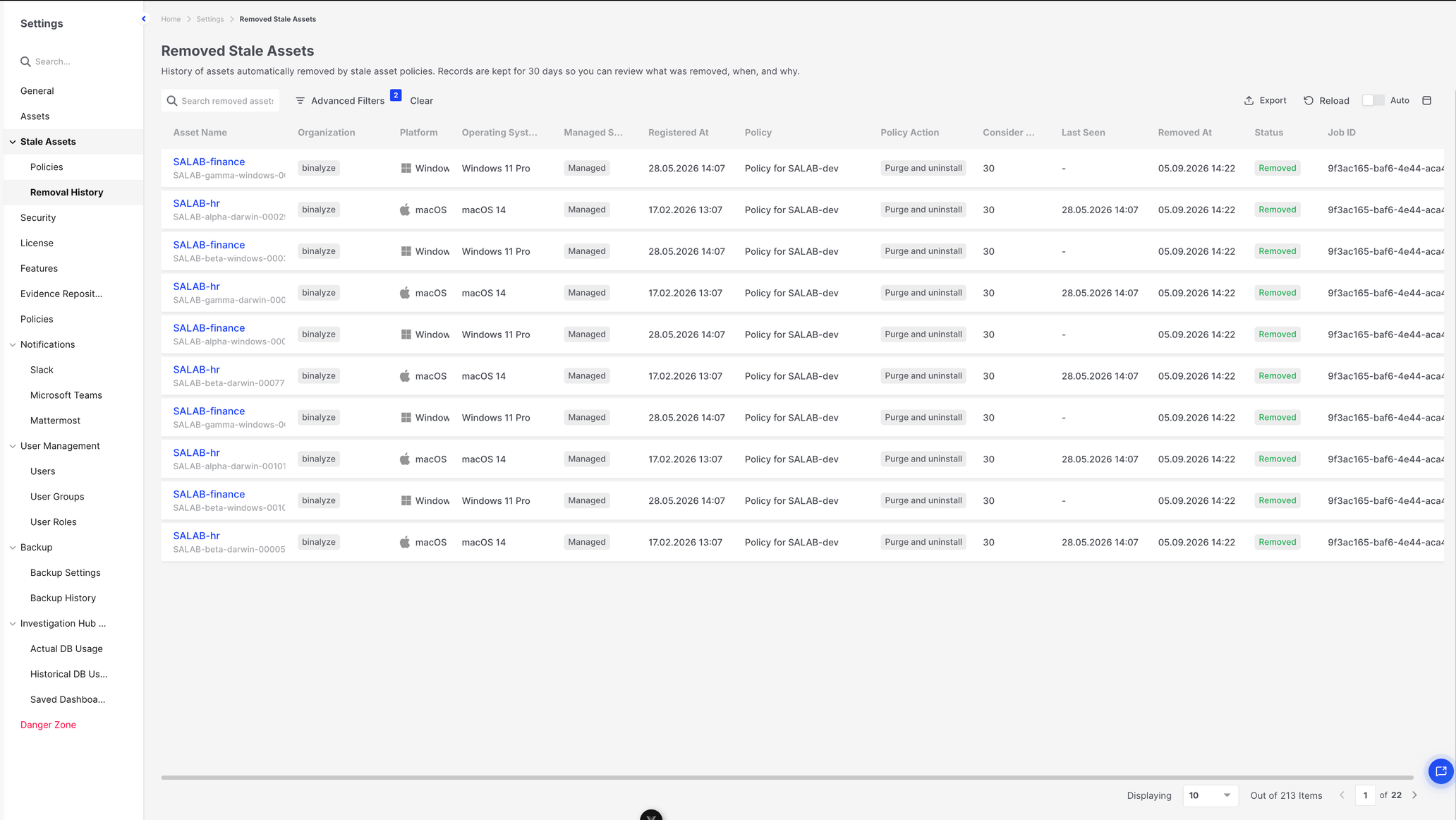Click the Reload refresh icon
This screenshot has width=1456, height=820.
coord(1309,101)
